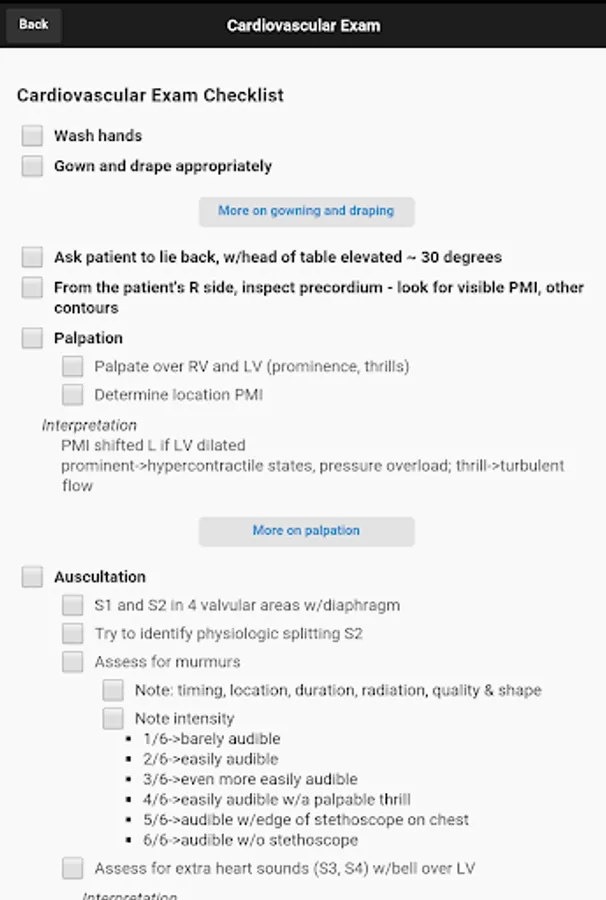
Task: Tick Note: timing, location, duration checkbox
Action: [x=113, y=690]
